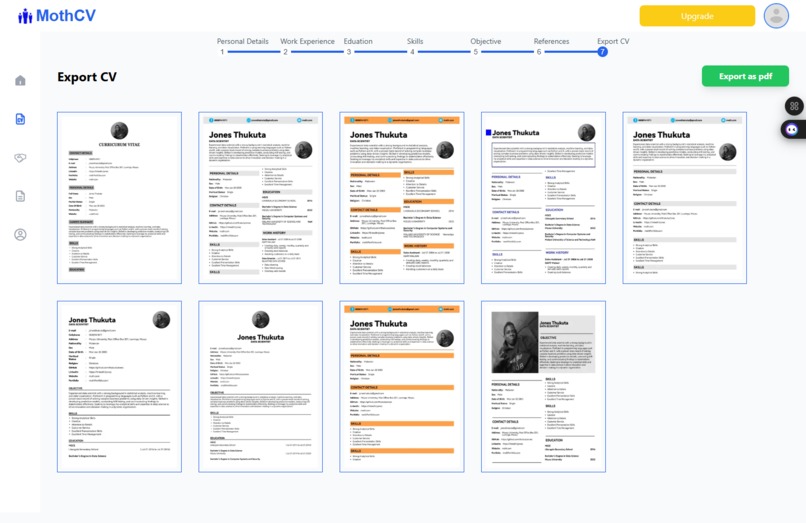
Task: Click step number 1 marker
Action: [222, 52]
